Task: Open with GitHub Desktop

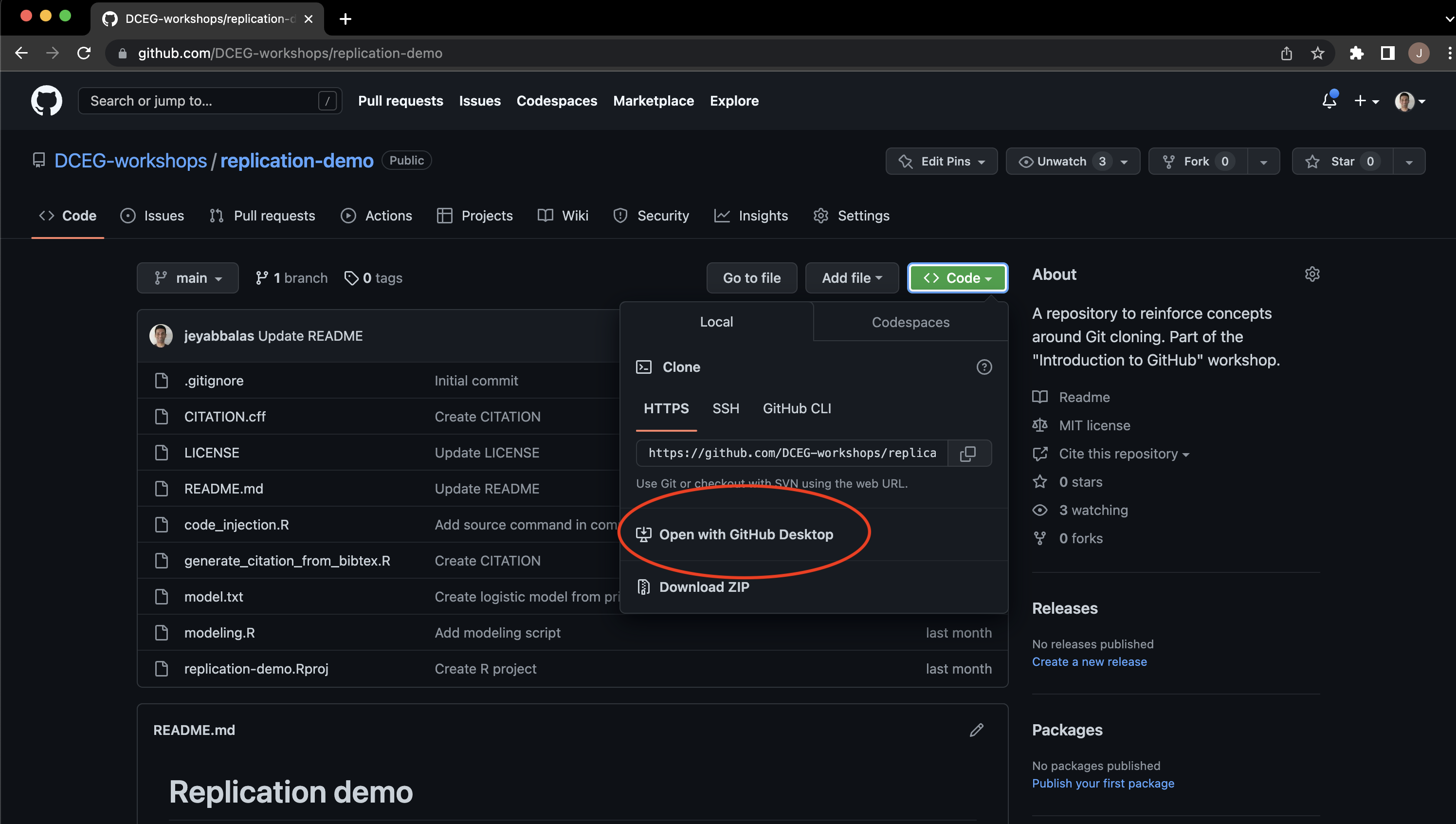Action: pos(734,534)
